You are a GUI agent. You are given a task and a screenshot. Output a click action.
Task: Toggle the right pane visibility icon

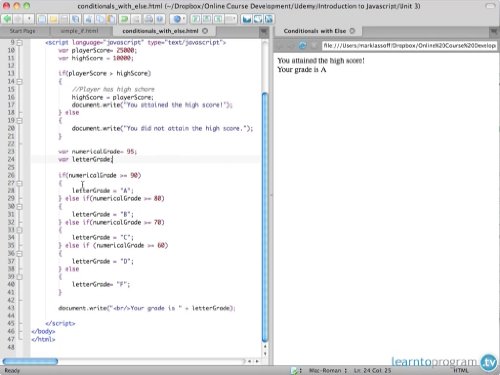[x=269, y=19]
